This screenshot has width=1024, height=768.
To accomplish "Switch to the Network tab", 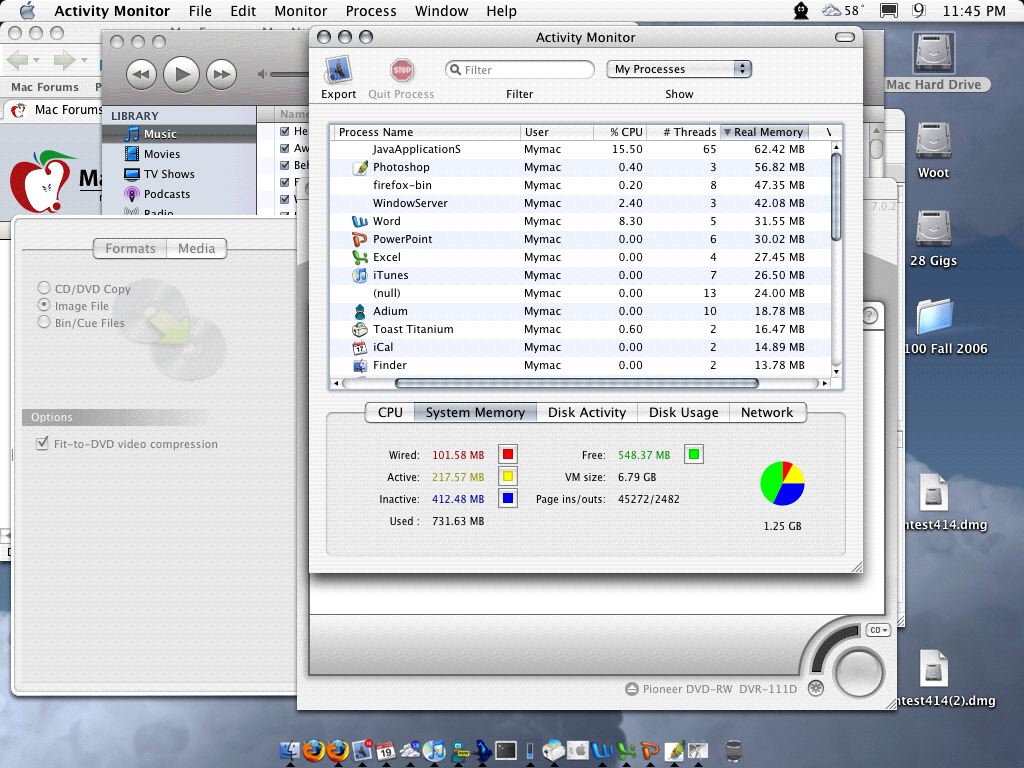I will click(767, 413).
